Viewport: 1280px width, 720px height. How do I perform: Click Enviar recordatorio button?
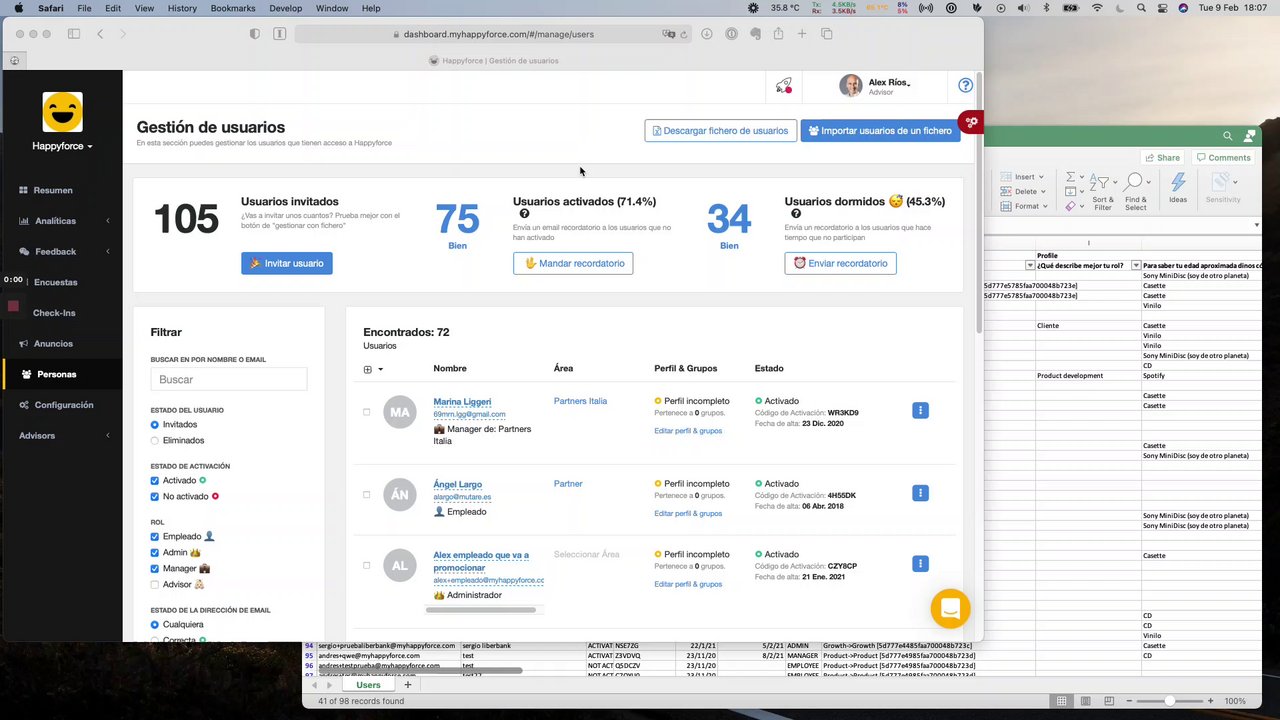coord(840,263)
